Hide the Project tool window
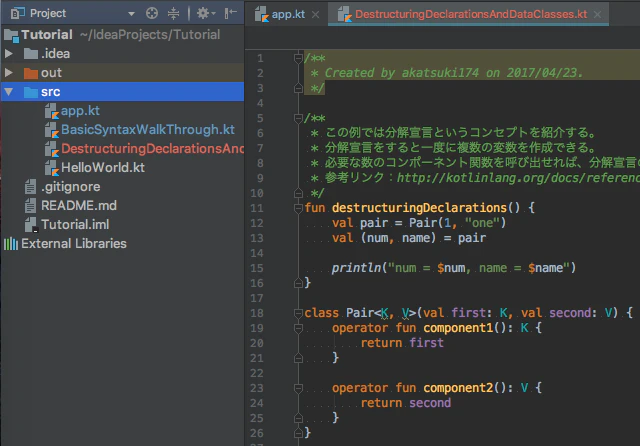The image size is (640, 446). tap(230, 13)
